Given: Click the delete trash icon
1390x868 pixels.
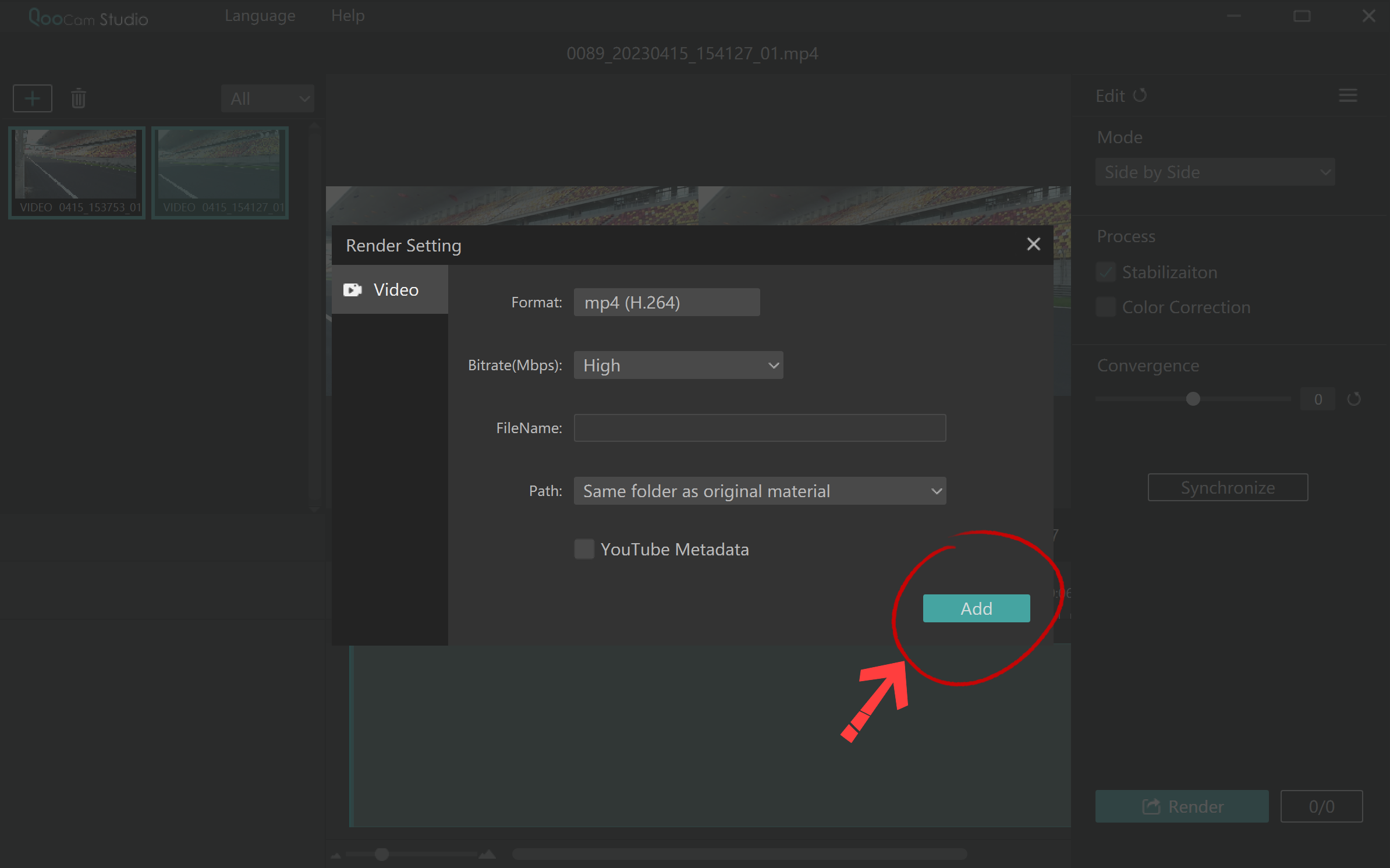Looking at the screenshot, I should tap(78, 98).
